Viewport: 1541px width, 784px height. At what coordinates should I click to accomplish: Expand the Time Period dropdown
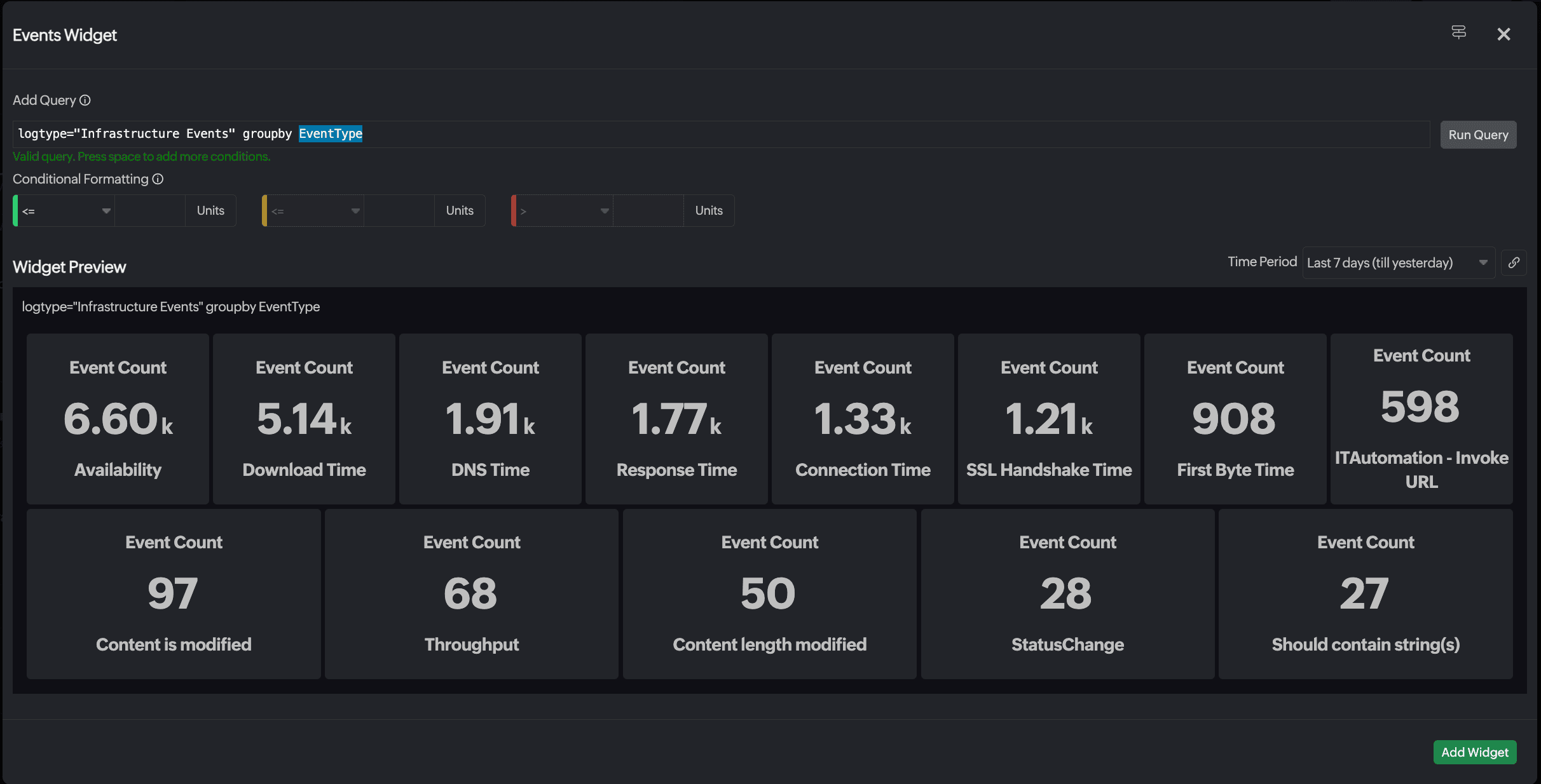pos(1397,263)
